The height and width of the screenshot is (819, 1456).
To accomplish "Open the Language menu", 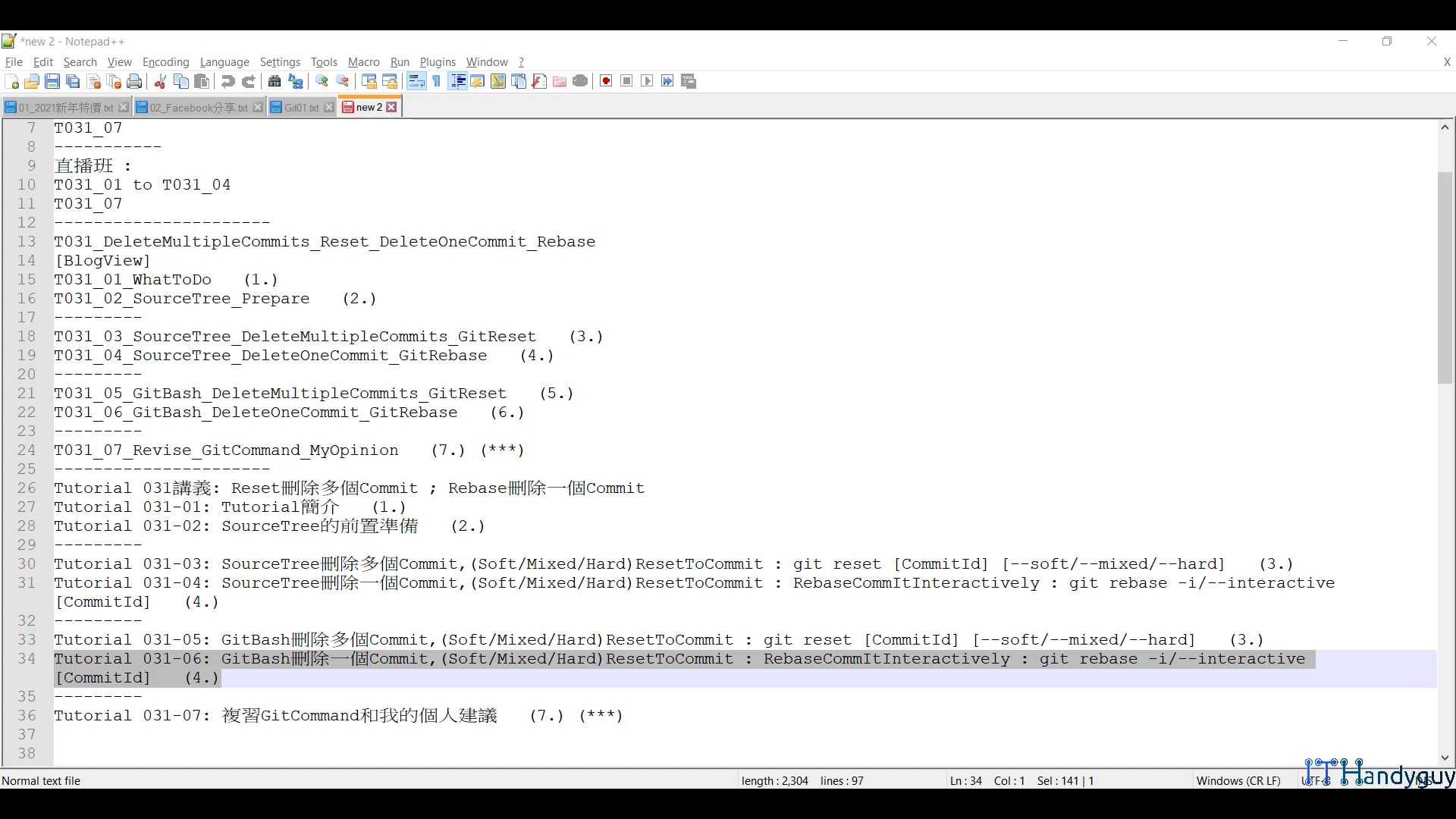I will [x=224, y=62].
